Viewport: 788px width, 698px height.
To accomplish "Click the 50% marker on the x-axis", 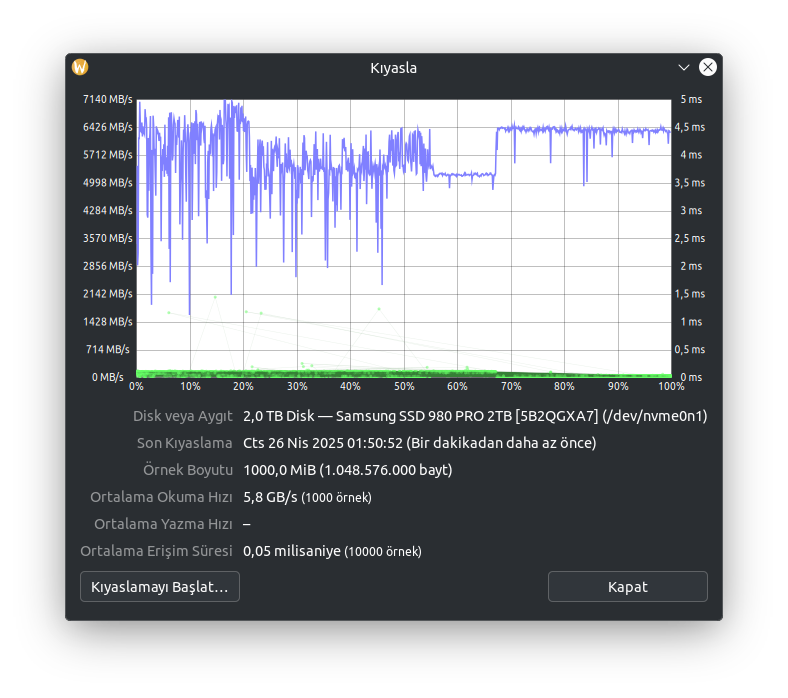I will (x=404, y=386).
